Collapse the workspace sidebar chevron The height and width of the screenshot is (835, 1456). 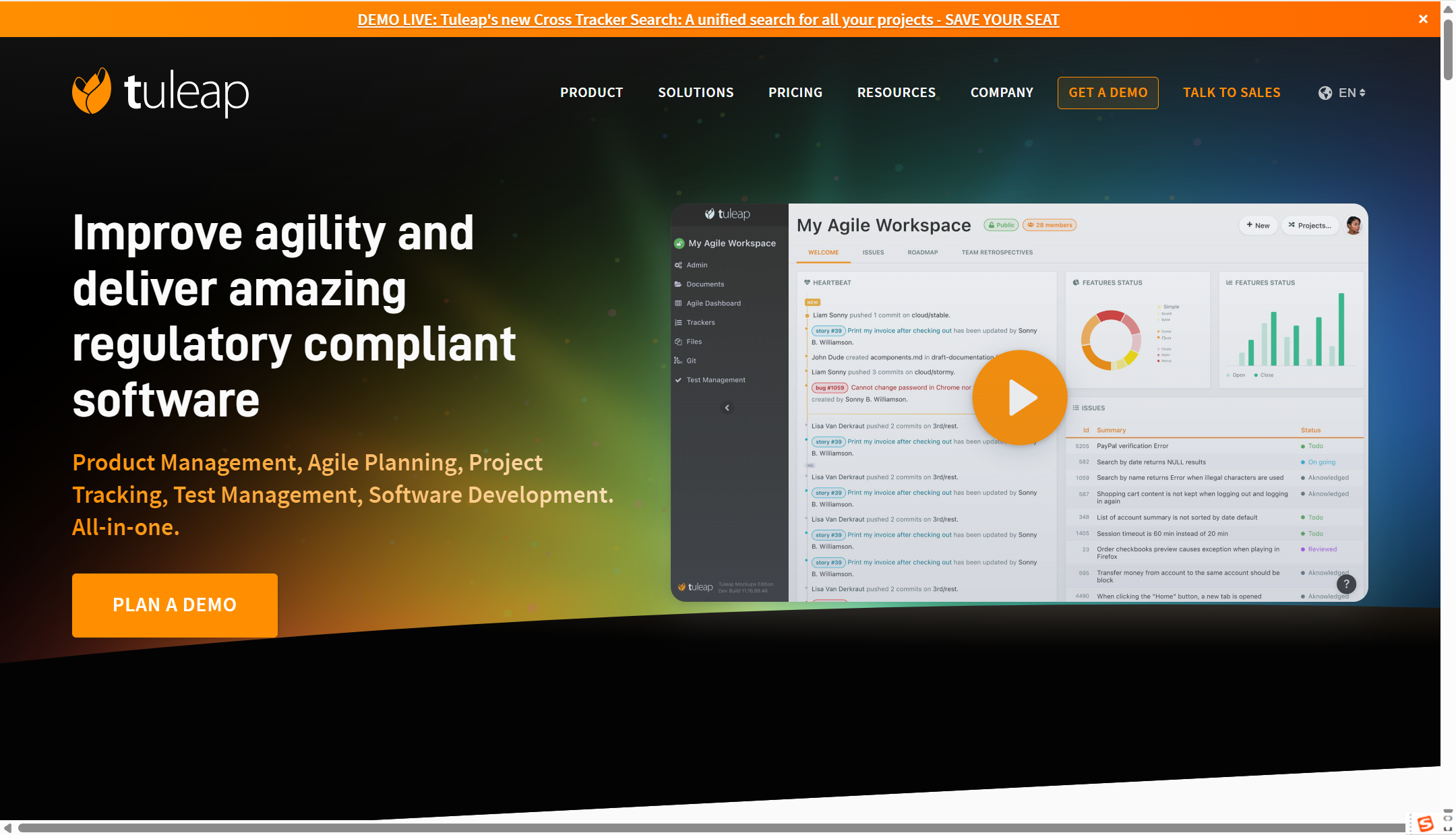tap(727, 408)
